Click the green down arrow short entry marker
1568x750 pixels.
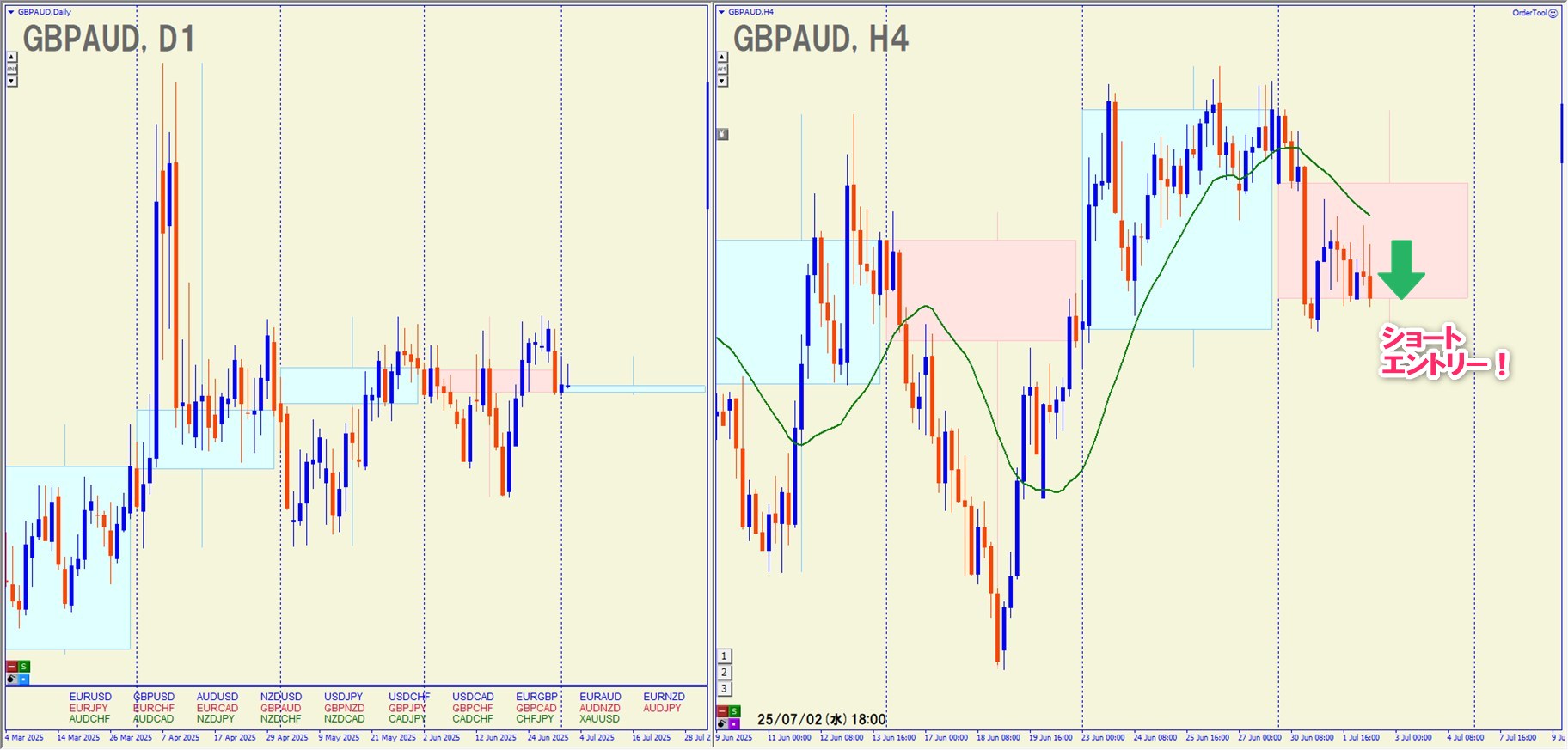(1401, 270)
